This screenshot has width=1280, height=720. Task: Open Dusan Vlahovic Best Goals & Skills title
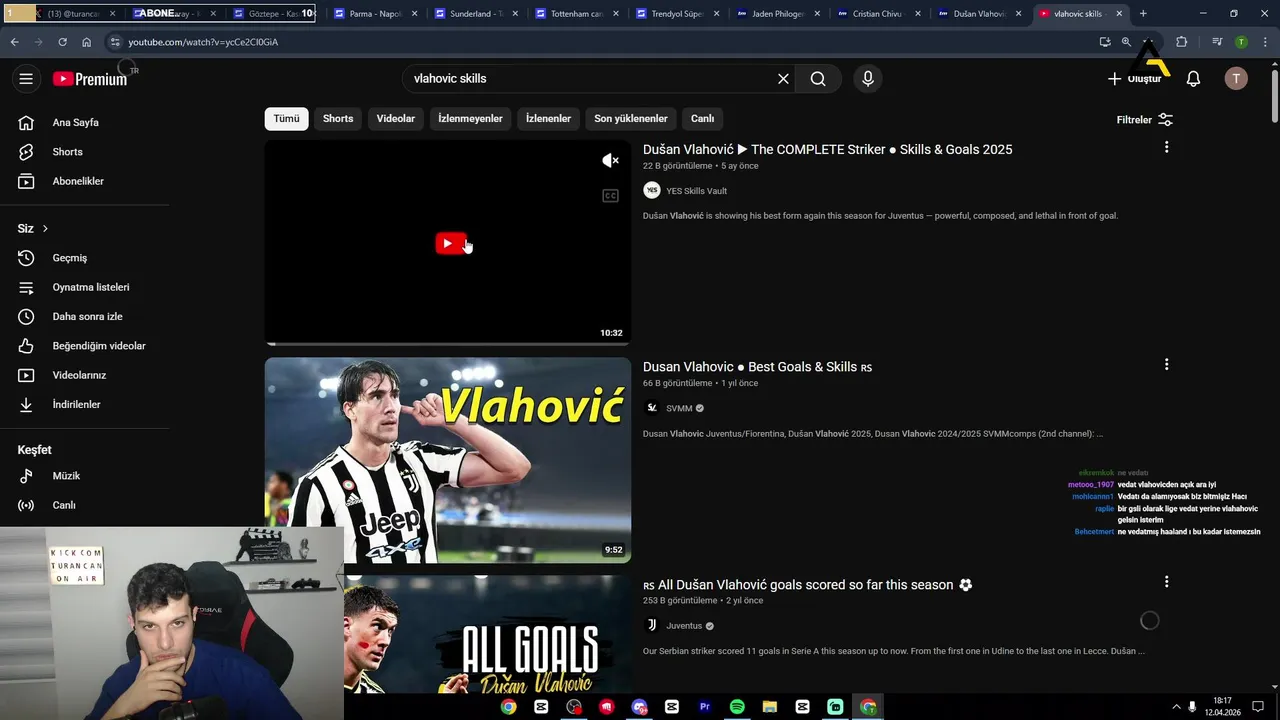tap(757, 367)
